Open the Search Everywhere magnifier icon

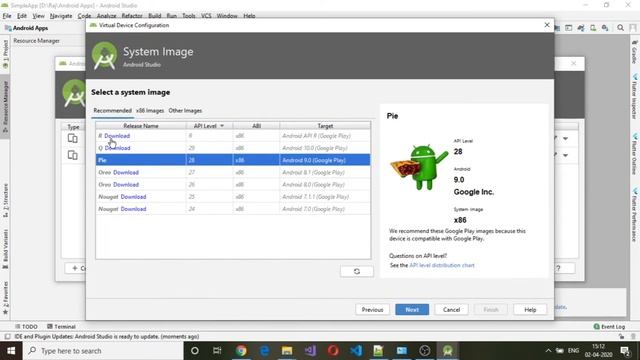[x=620, y=28]
